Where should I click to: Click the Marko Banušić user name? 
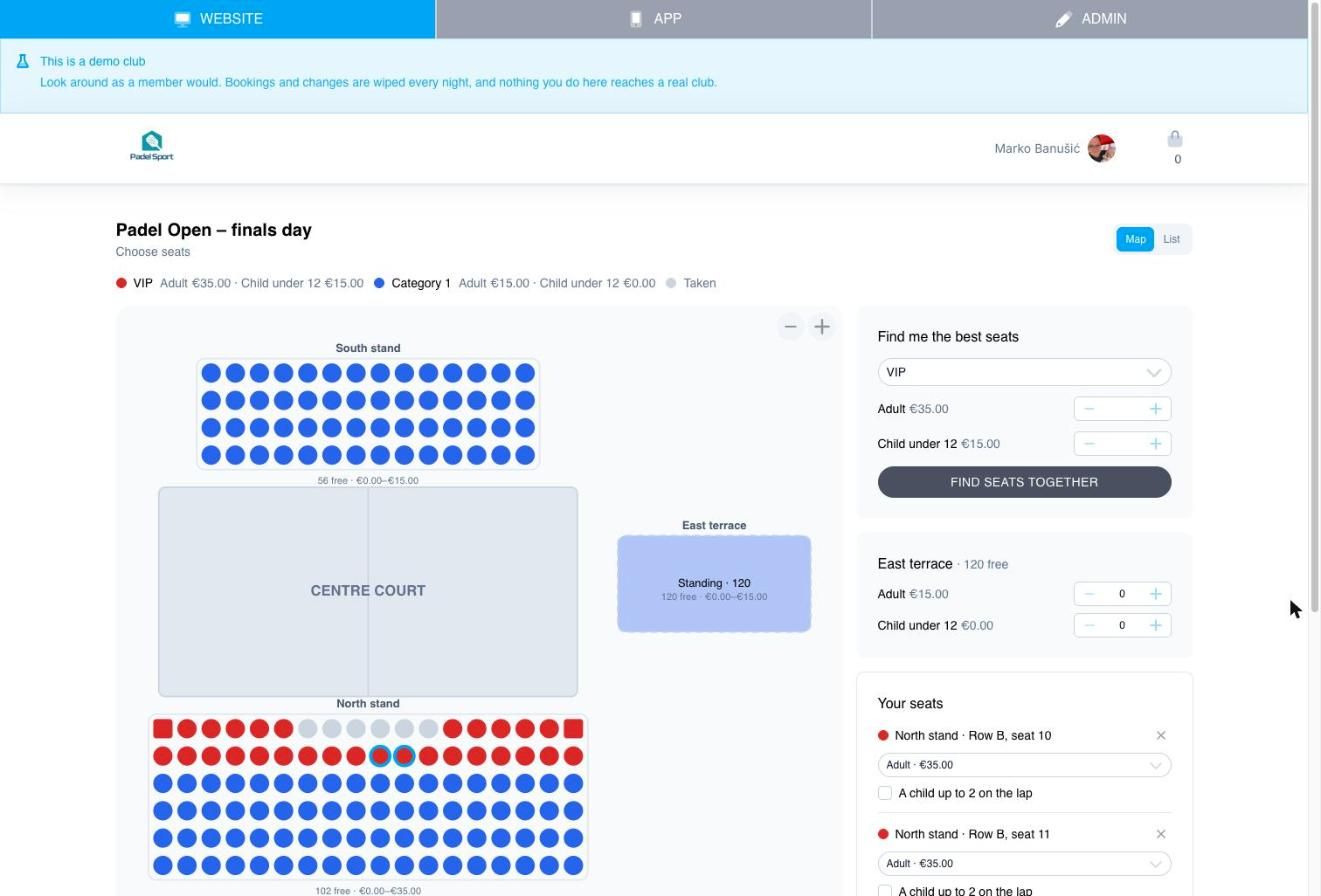pos(1037,148)
